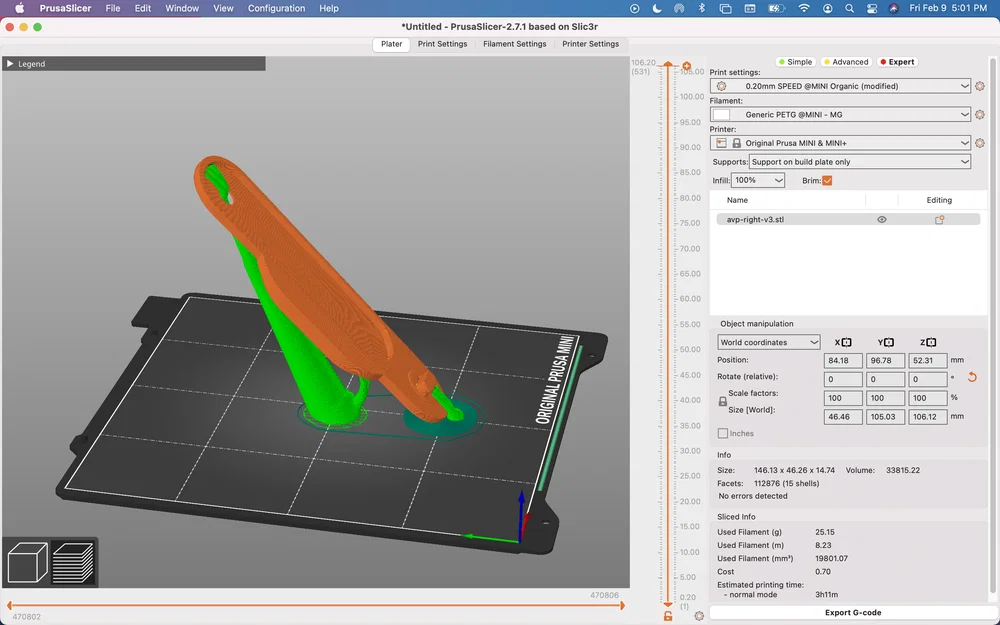Screen dimensions: 1000x625
Task: Disable the Brim checkbox
Action: click(x=827, y=180)
